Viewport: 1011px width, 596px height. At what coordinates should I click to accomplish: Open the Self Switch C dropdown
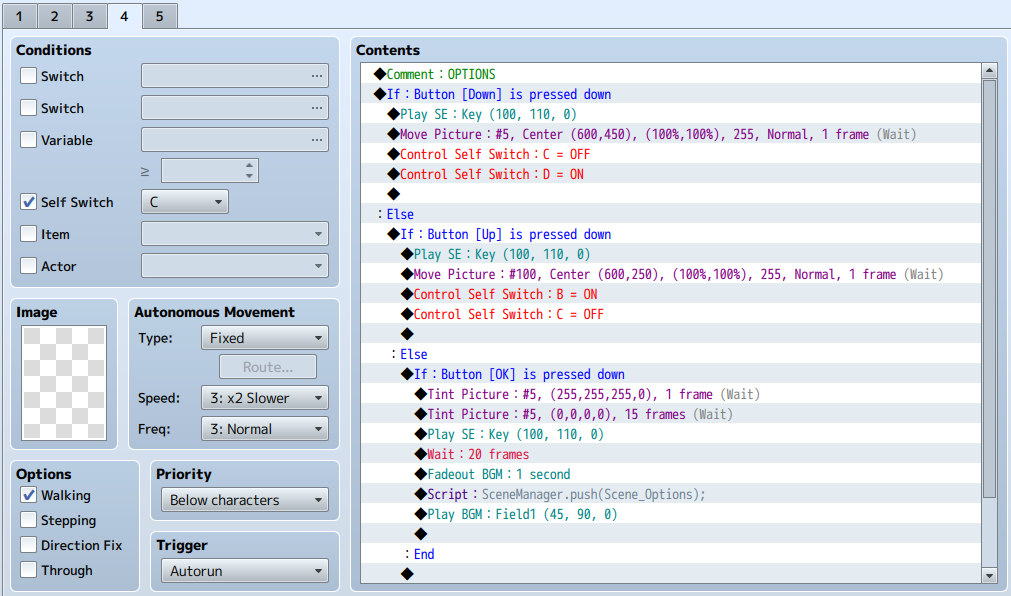pos(184,202)
